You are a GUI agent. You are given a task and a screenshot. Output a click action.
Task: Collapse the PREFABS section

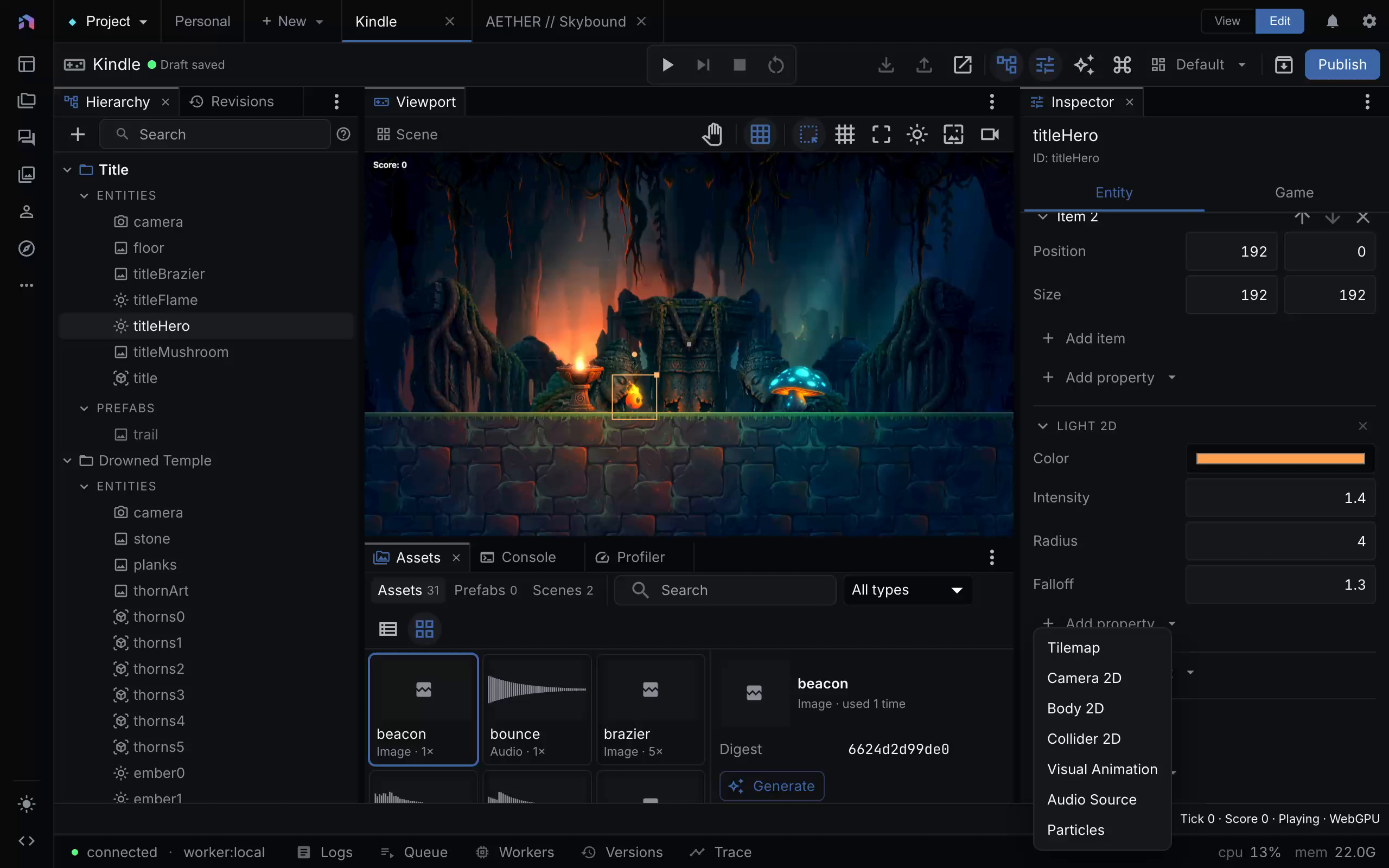[84, 408]
